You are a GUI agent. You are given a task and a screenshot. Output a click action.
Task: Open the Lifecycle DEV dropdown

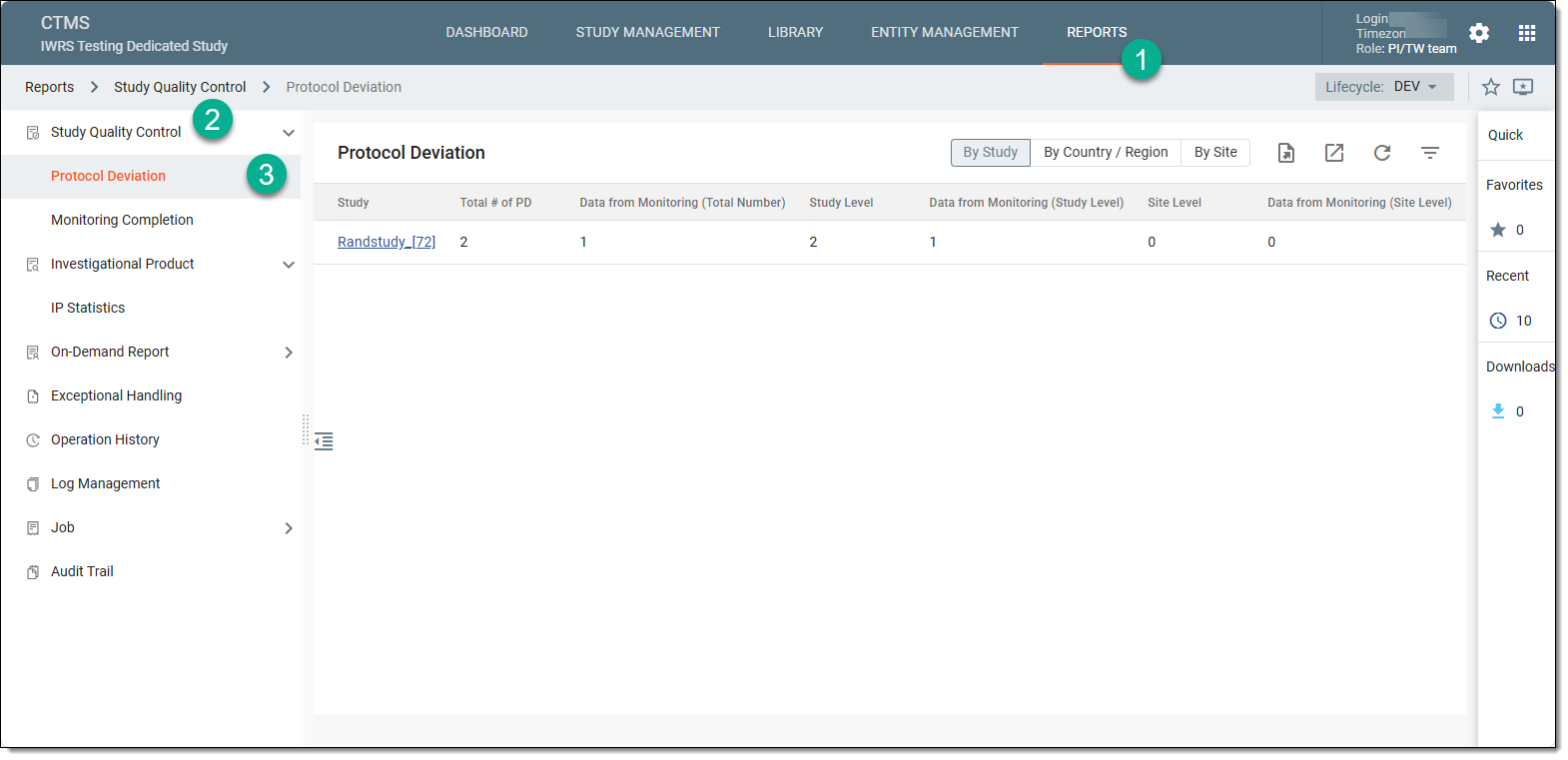[1384, 87]
